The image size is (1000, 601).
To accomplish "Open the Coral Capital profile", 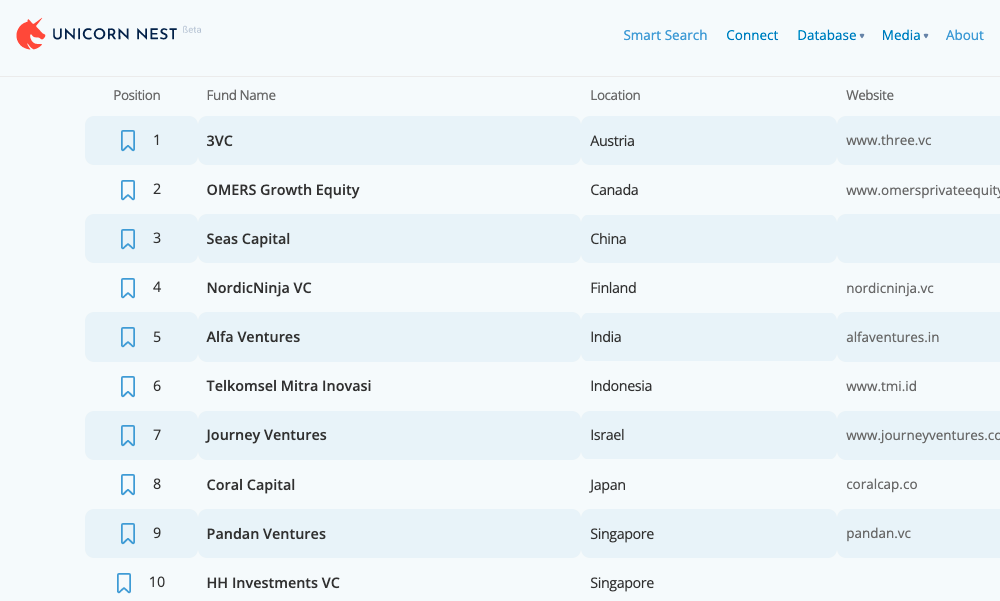I will click(x=251, y=485).
